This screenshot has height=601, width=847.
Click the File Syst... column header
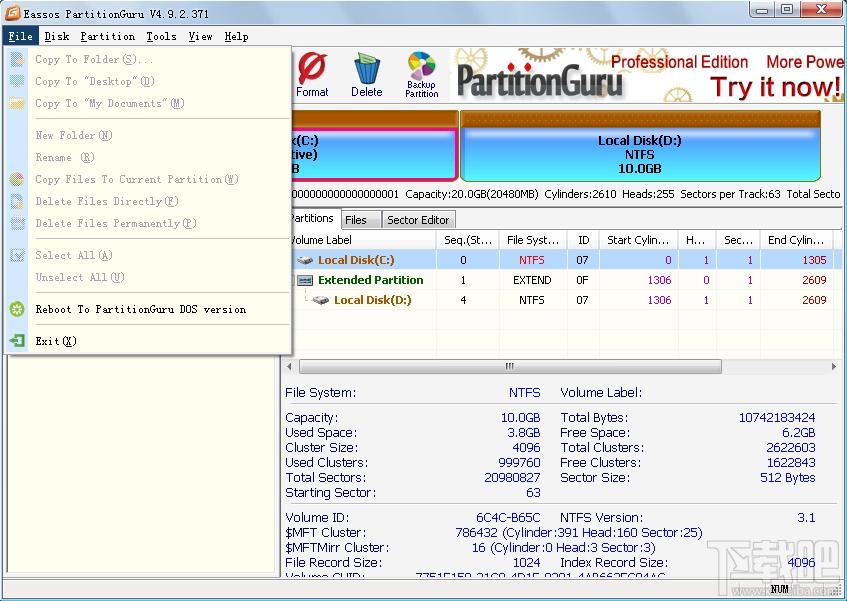(533, 240)
